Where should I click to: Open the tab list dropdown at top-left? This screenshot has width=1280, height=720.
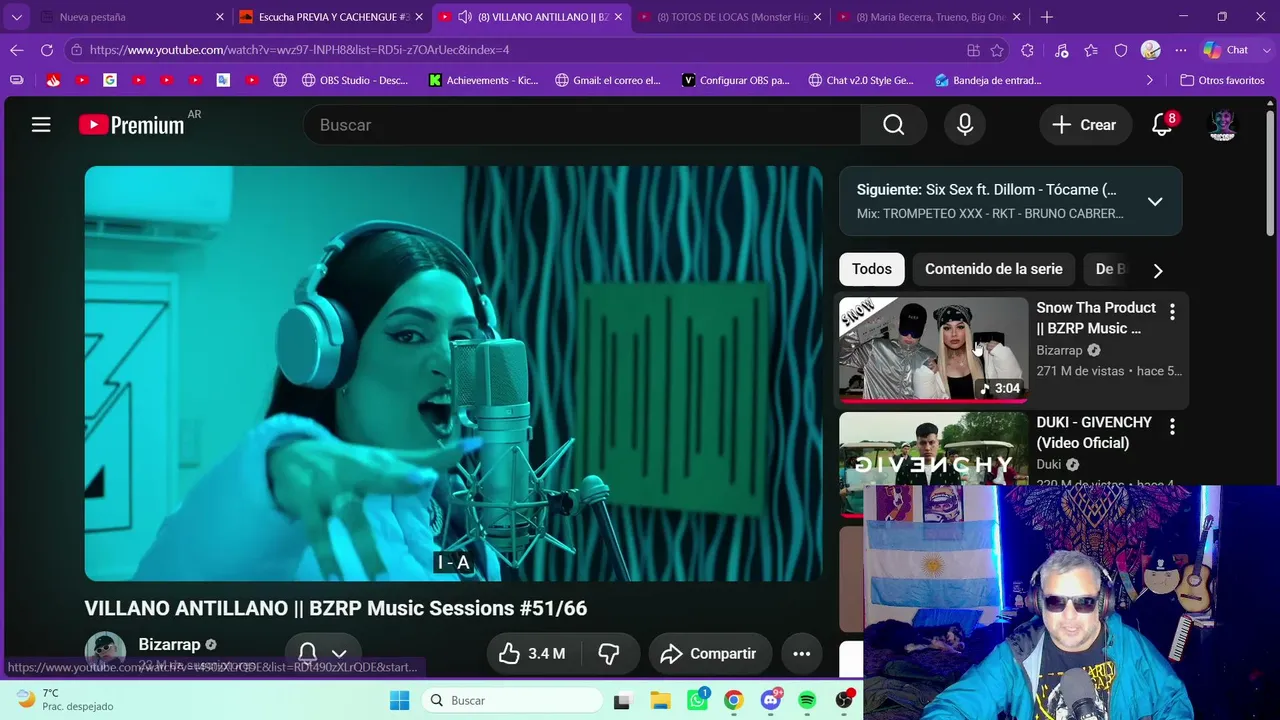pyautogui.click(x=17, y=17)
